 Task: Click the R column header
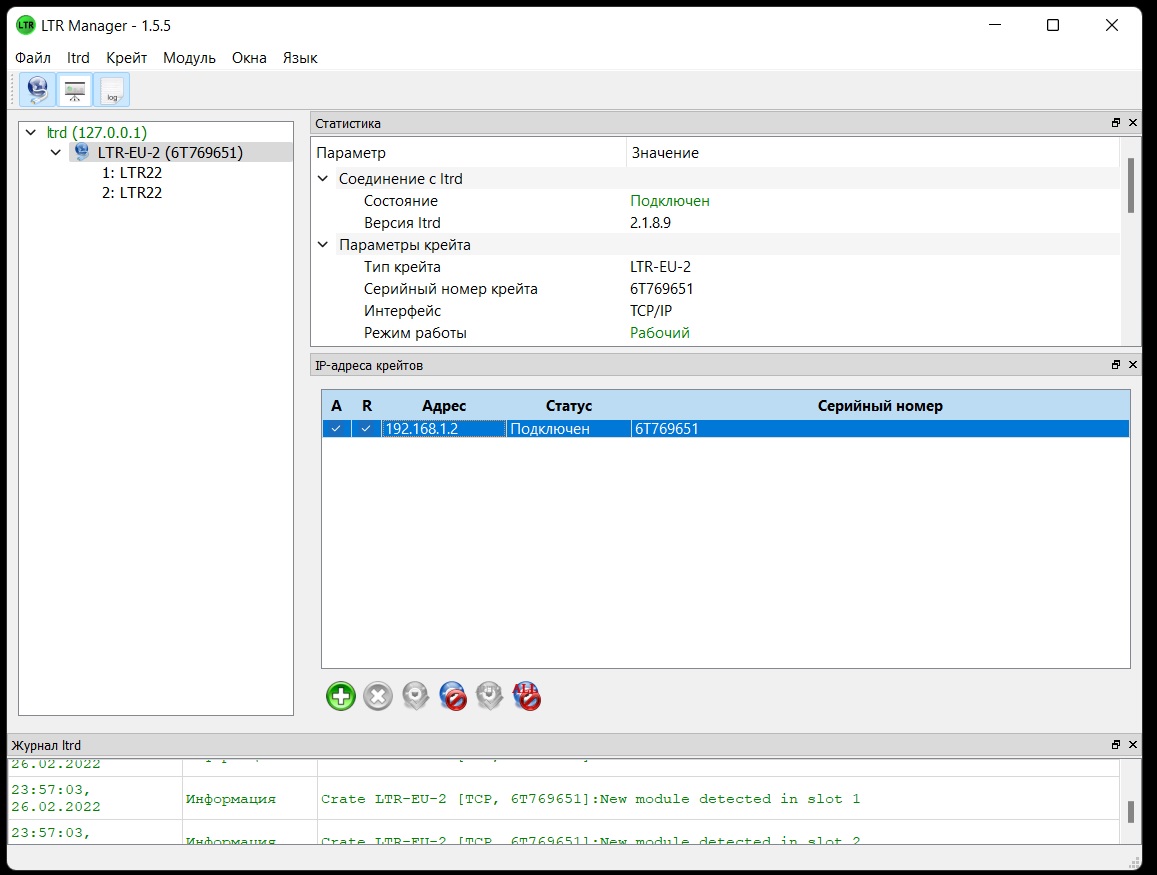(x=367, y=406)
